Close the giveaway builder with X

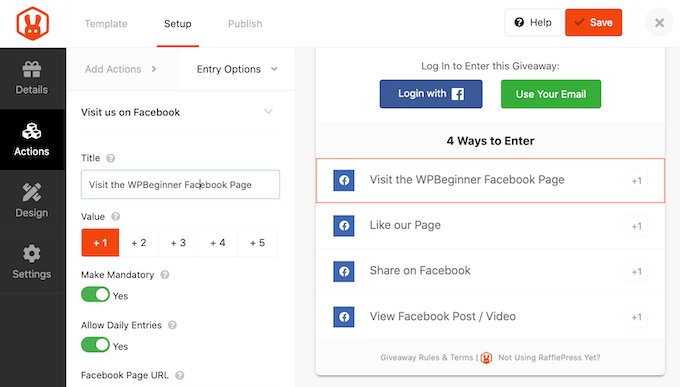tap(659, 23)
